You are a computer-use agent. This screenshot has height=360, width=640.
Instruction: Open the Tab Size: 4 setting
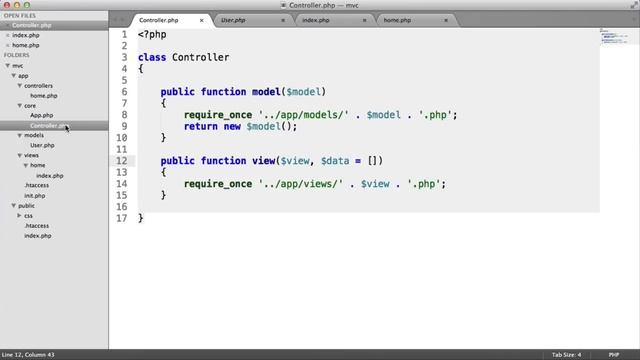(x=567, y=355)
